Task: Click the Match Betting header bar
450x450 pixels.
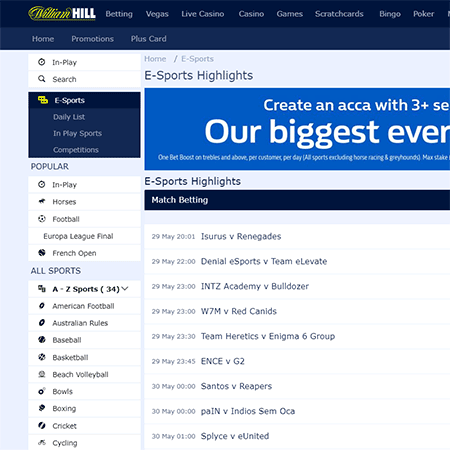Action: coord(297,200)
